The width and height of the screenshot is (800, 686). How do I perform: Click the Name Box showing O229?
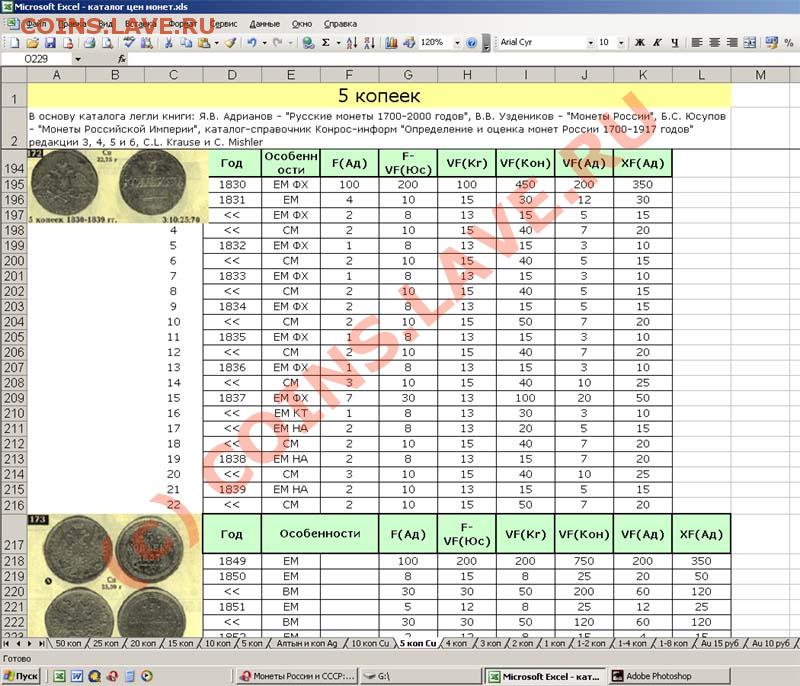pos(36,59)
